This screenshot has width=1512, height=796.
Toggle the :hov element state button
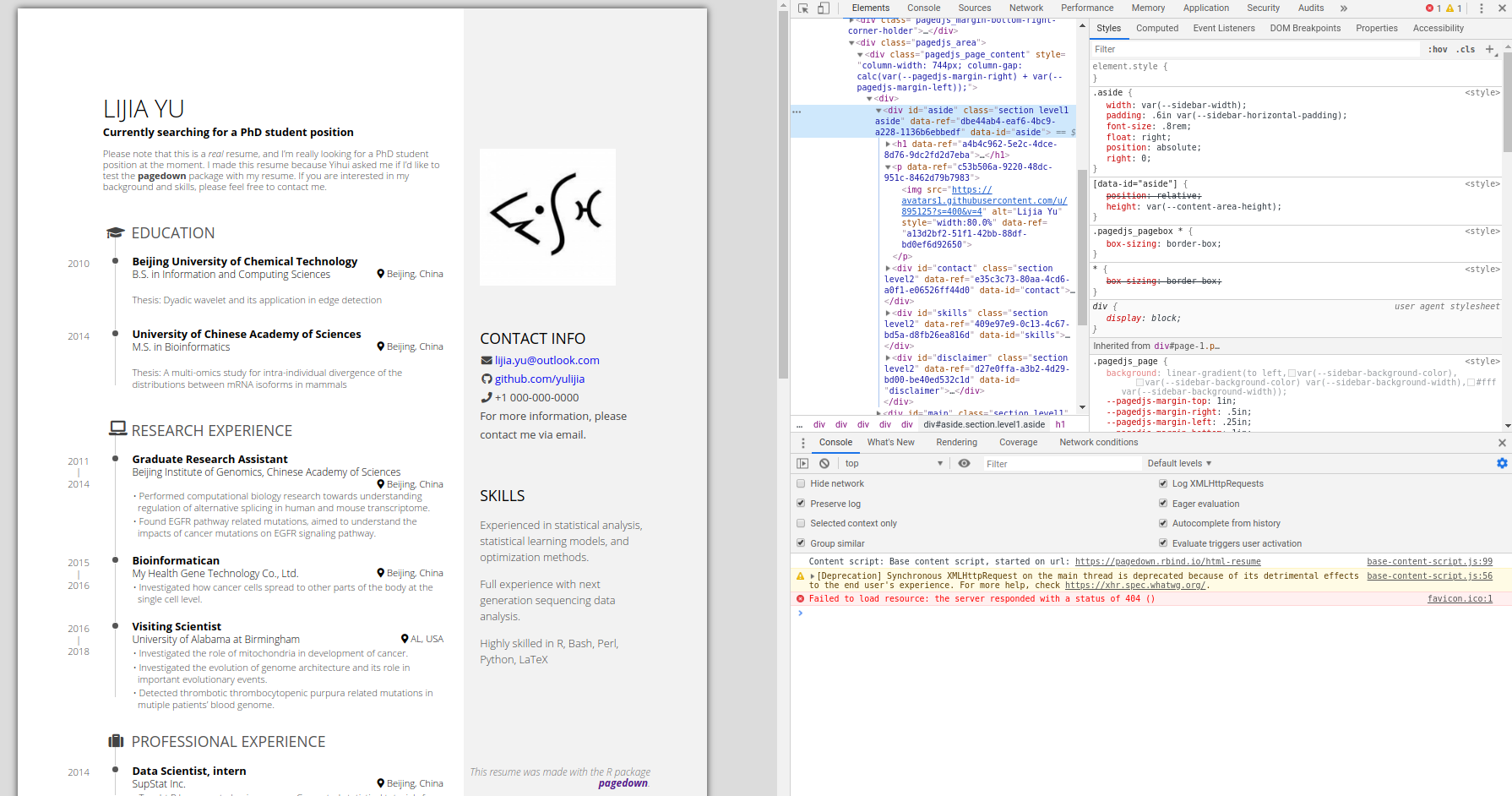click(1438, 50)
